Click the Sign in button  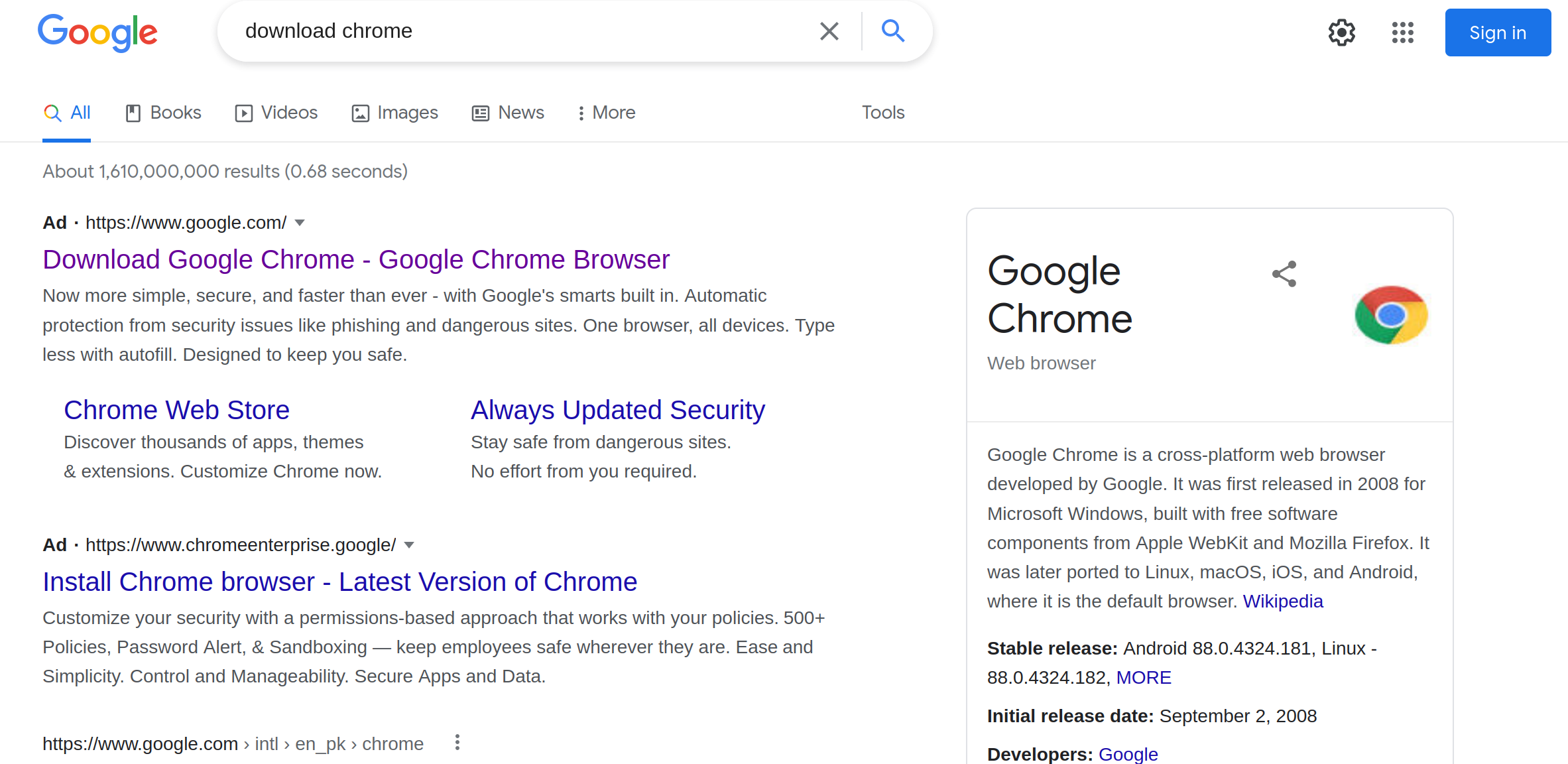coord(1498,32)
